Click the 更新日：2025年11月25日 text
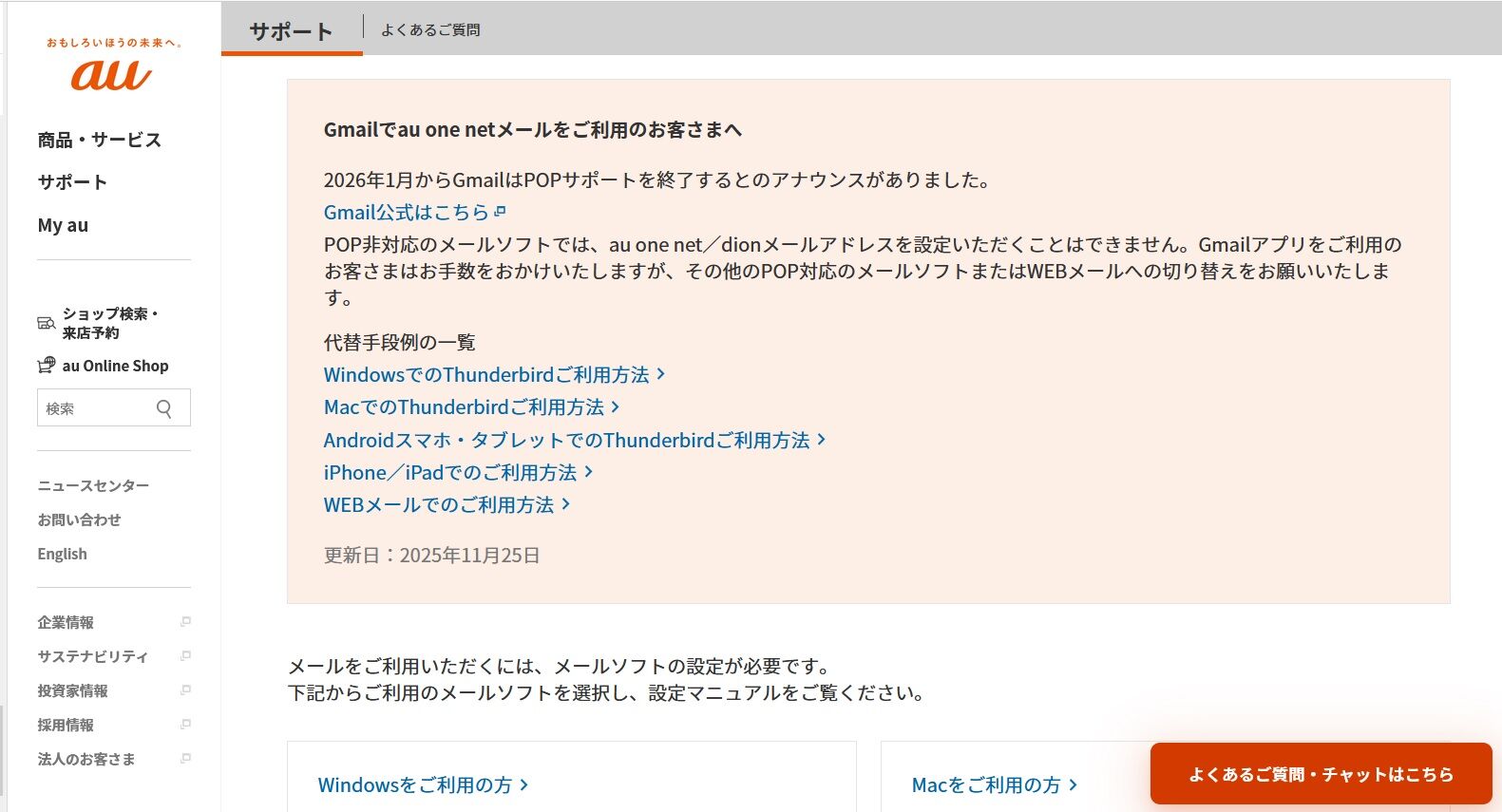The height and width of the screenshot is (812, 1502). coord(432,555)
